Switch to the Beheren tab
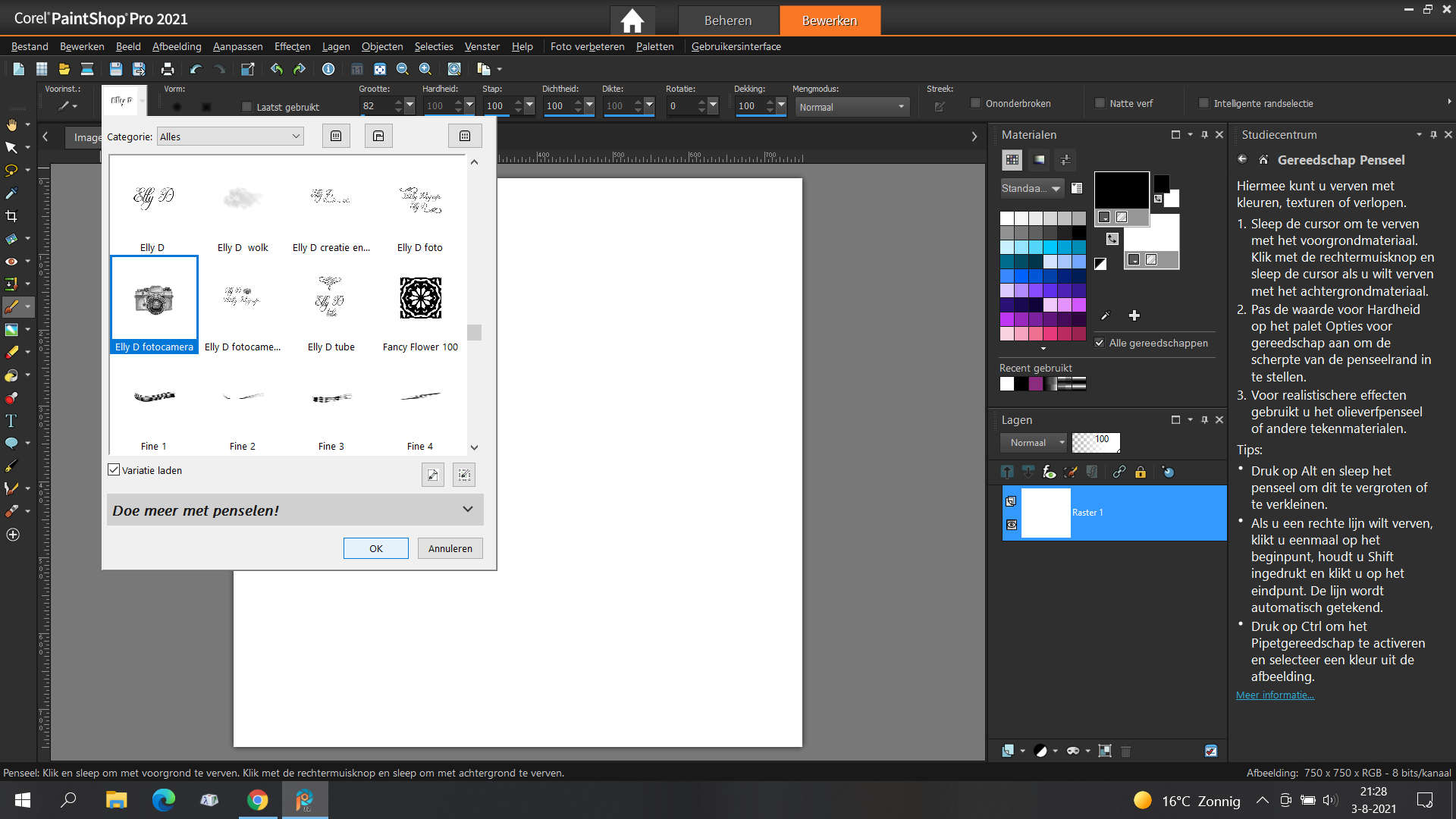Viewport: 1456px width, 819px height. (728, 20)
